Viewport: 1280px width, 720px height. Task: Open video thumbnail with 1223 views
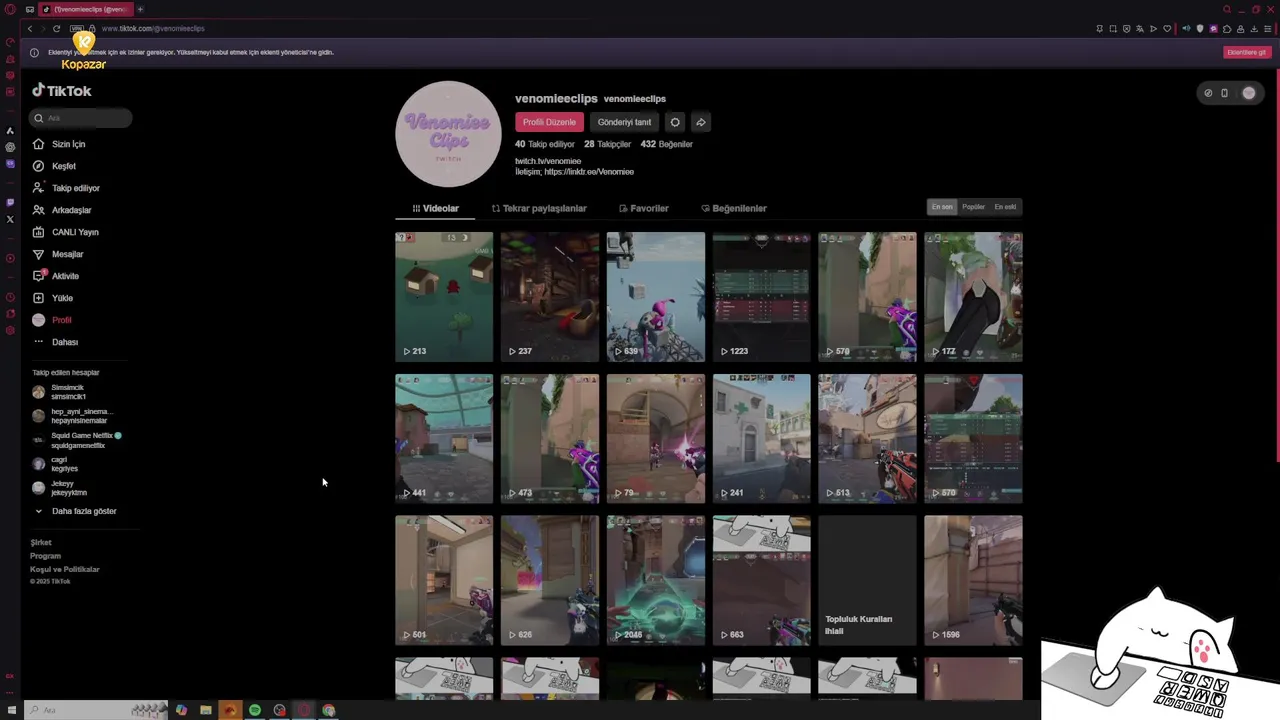tap(761, 296)
